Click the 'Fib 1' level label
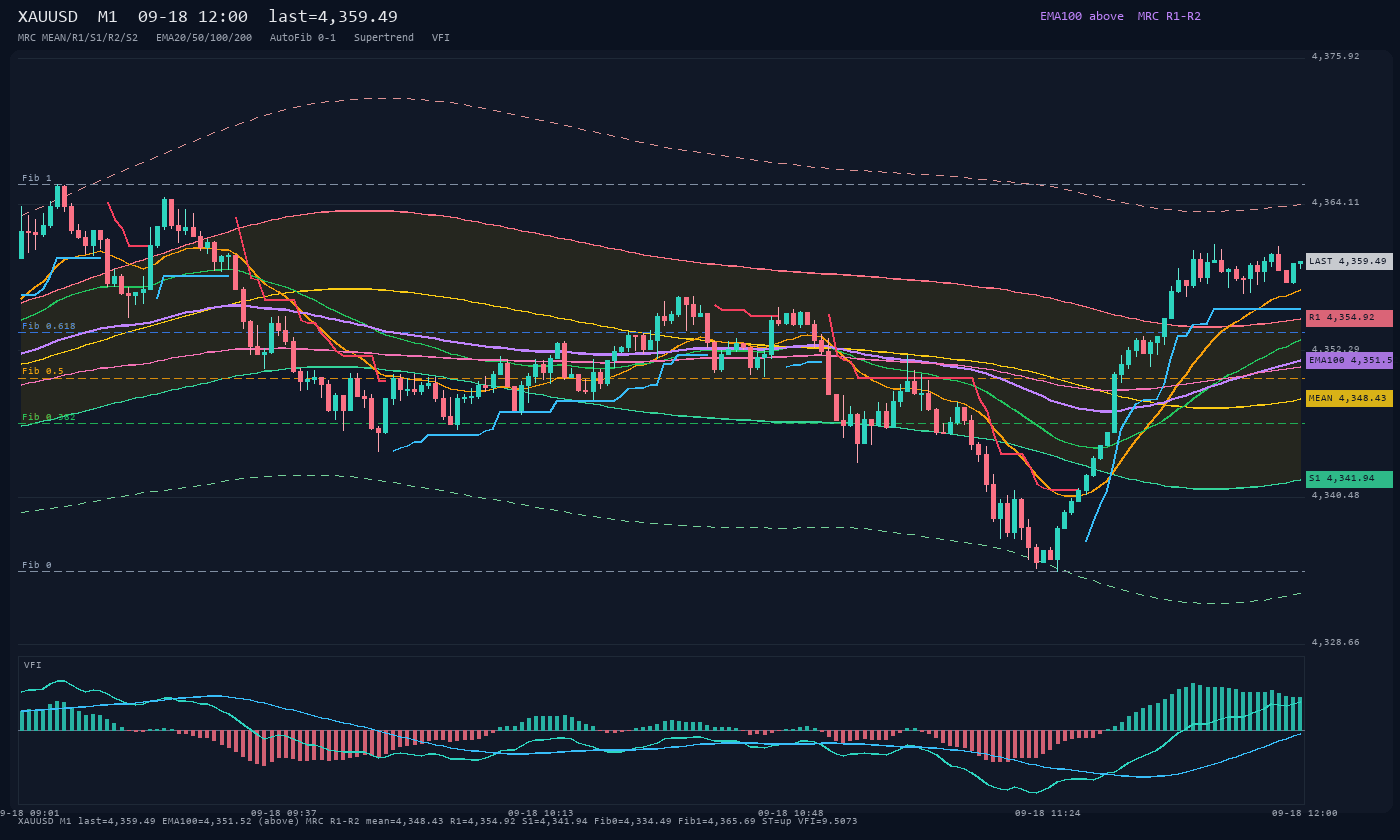This screenshot has width=1400, height=840. 37,178
